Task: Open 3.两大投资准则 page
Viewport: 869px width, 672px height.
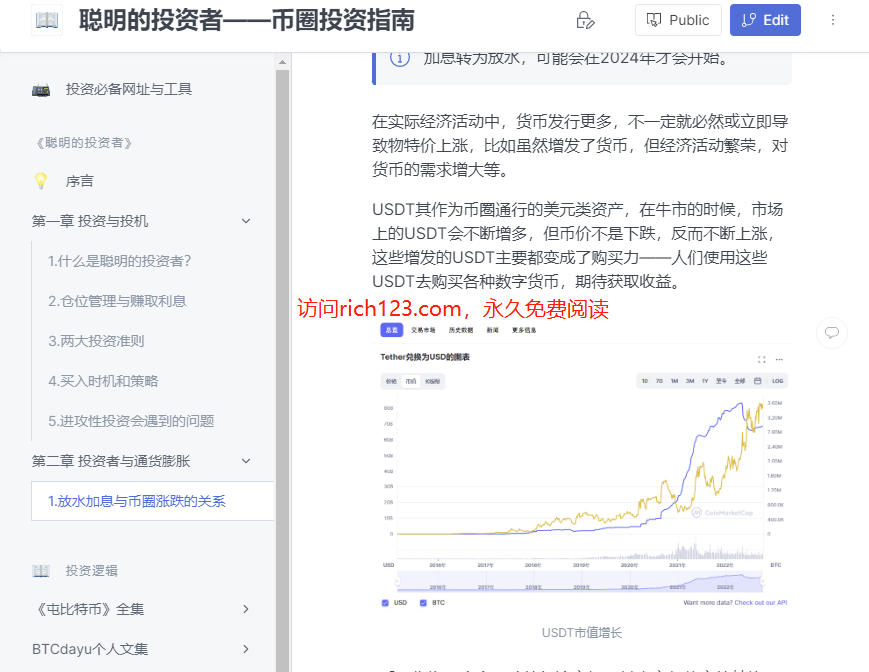Action: pyautogui.click(x=96, y=341)
